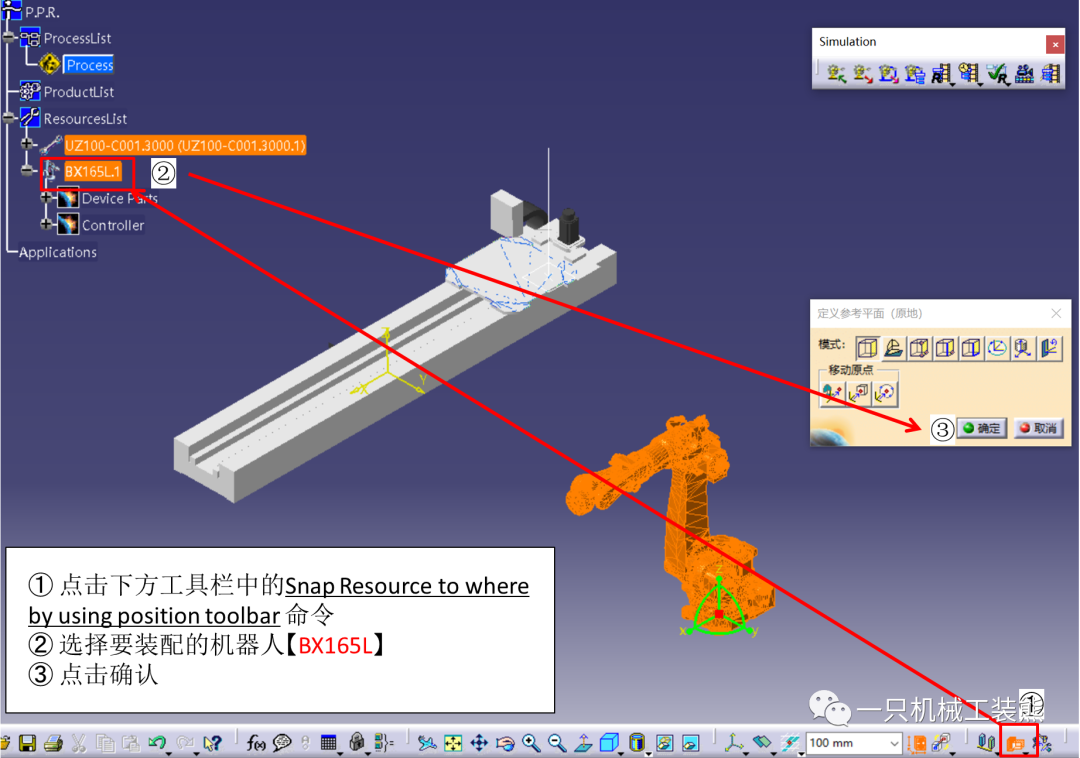This screenshot has width=1080, height=758.
Task: Select the BX165L.1 robot in tree
Action: (x=93, y=171)
